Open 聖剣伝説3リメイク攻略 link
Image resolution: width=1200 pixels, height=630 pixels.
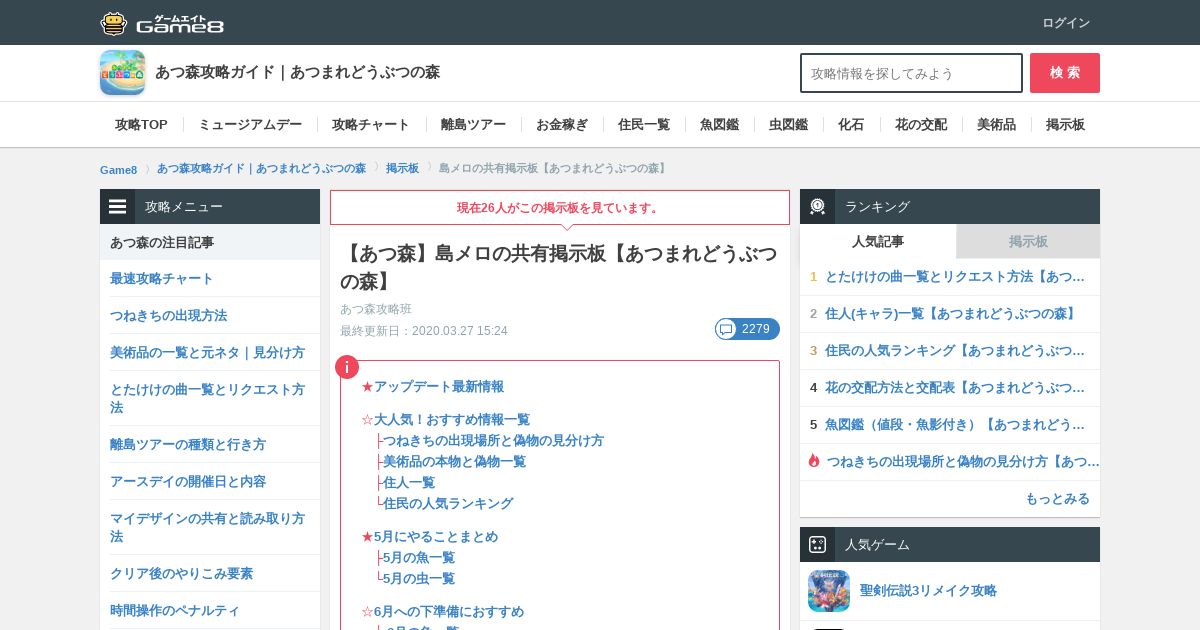[x=928, y=590]
